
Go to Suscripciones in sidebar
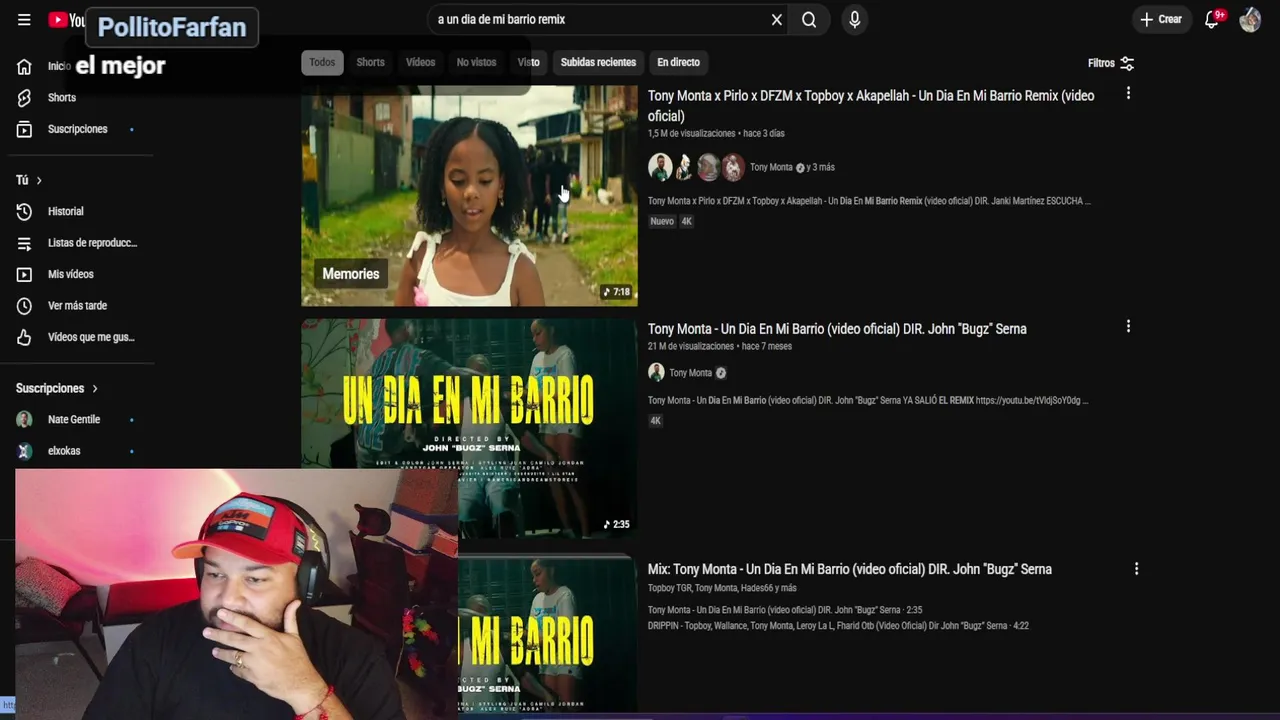click(x=77, y=129)
